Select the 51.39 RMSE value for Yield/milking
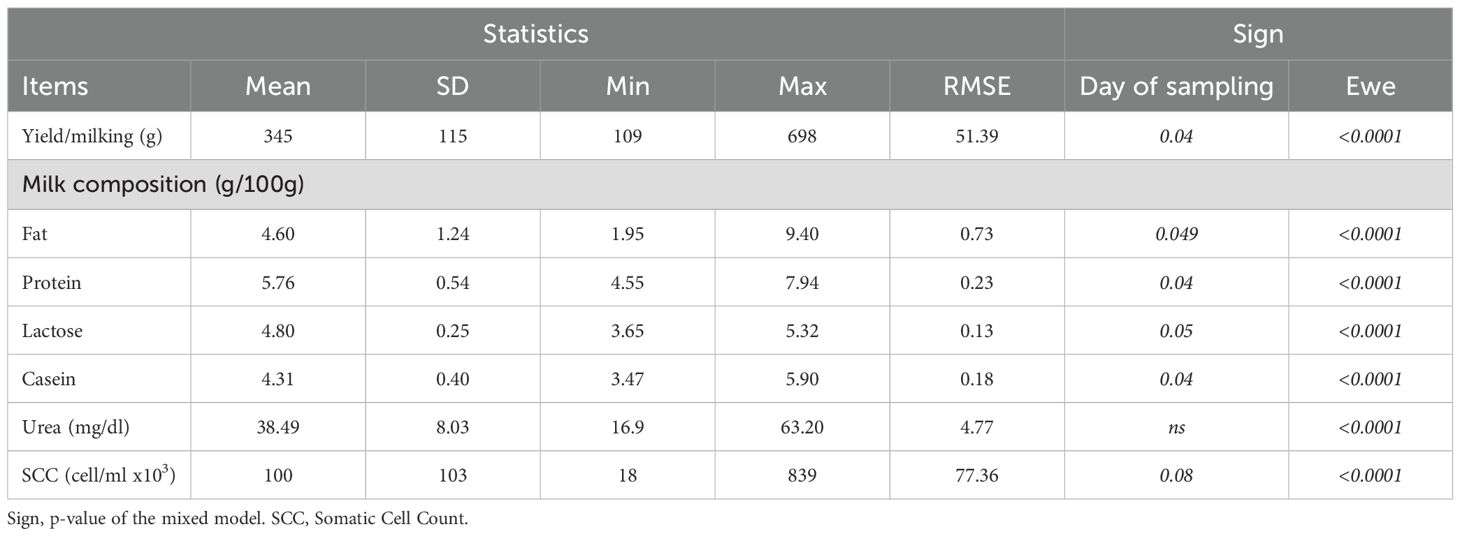 [x=977, y=136]
